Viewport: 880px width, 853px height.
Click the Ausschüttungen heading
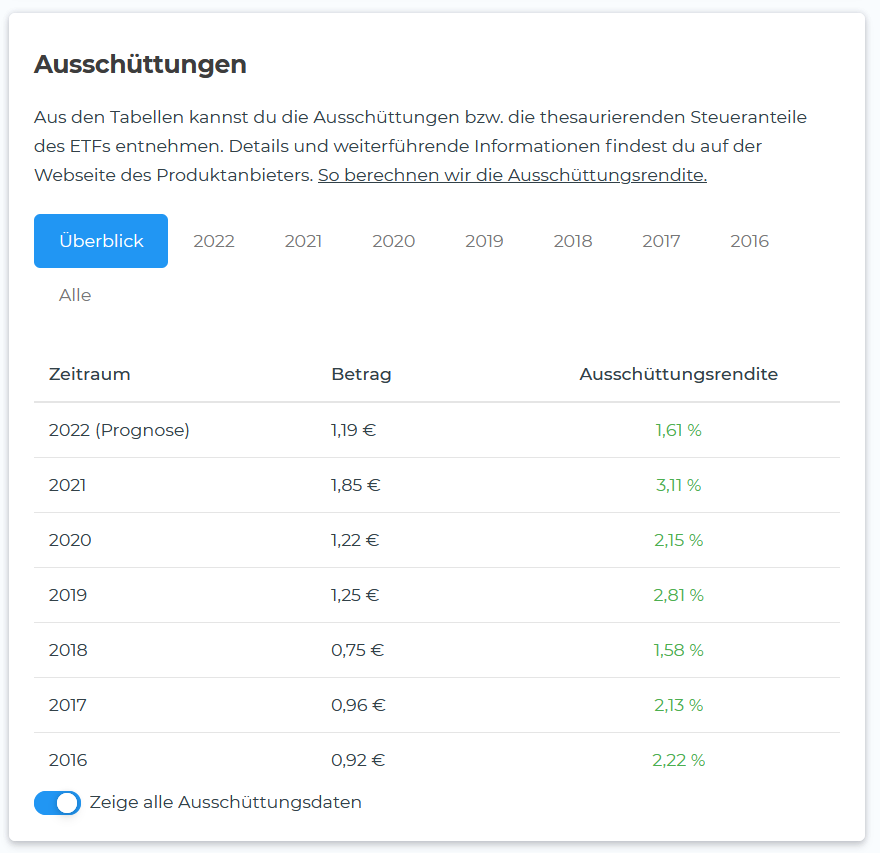coord(140,65)
